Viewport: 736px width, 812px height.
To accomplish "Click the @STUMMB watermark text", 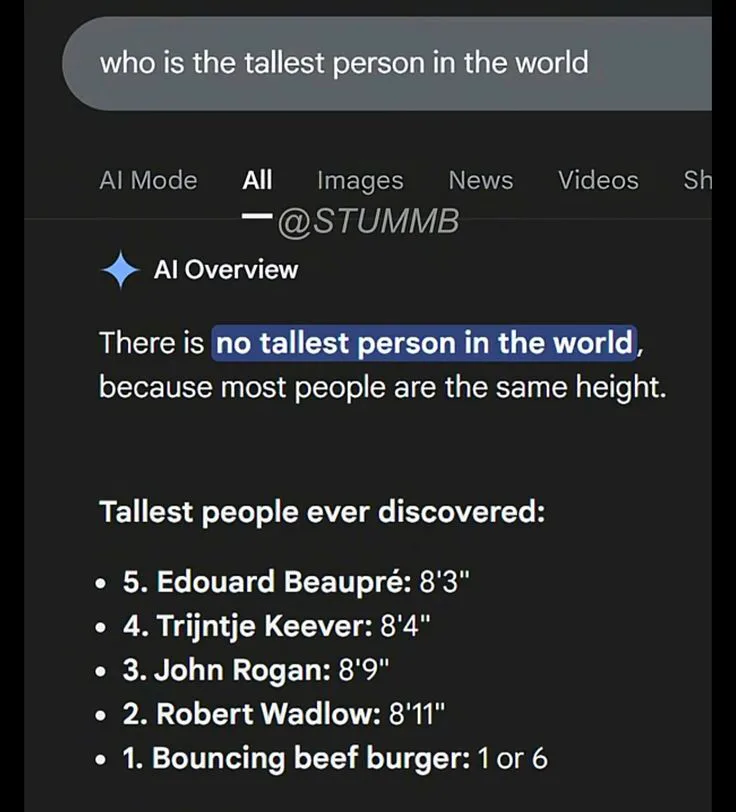I will [367, 221].
